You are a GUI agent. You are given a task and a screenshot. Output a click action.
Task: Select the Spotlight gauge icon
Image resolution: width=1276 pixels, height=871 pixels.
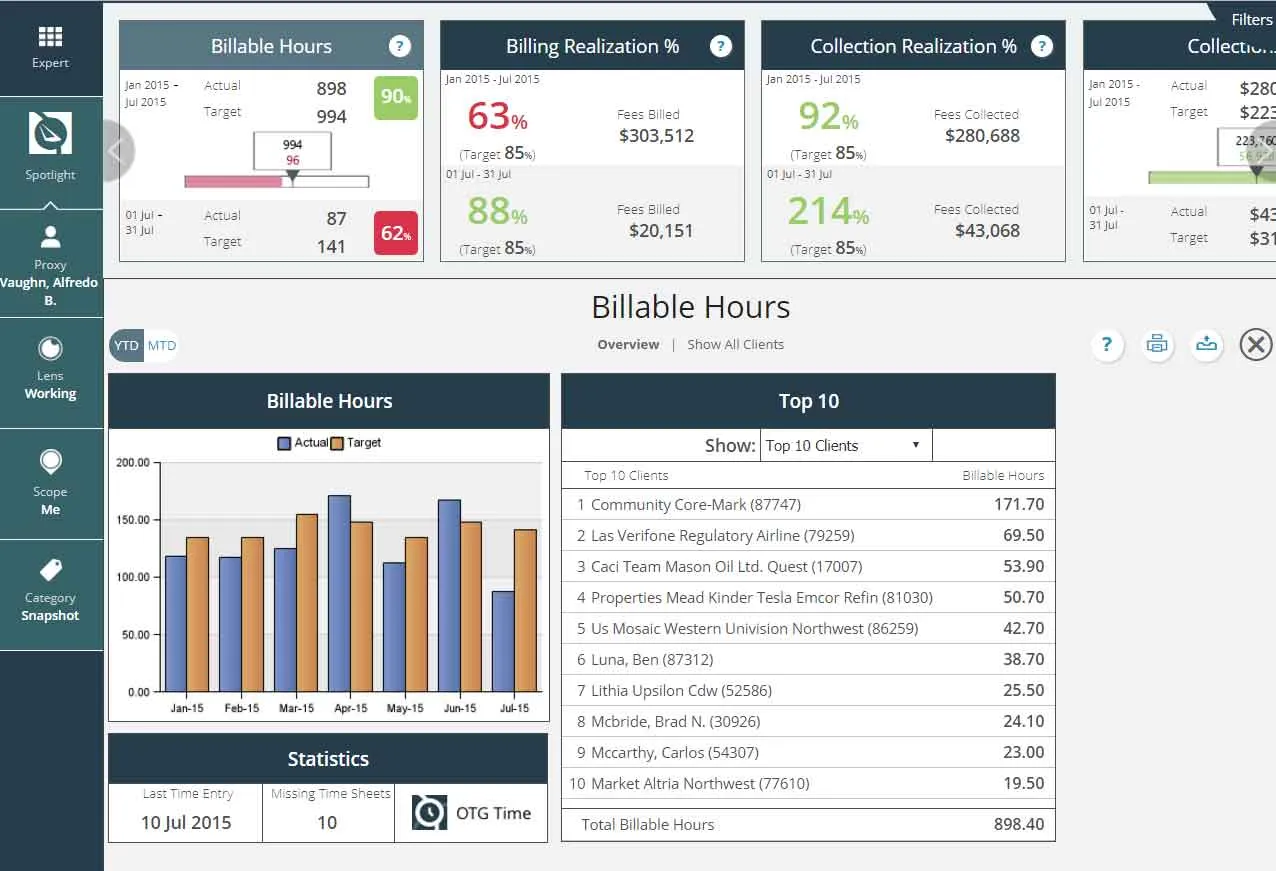pyautogui.click(x=50, y=134)
